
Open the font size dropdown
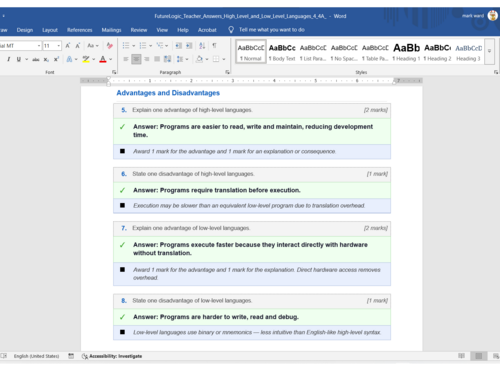click(x=59, y=46)
